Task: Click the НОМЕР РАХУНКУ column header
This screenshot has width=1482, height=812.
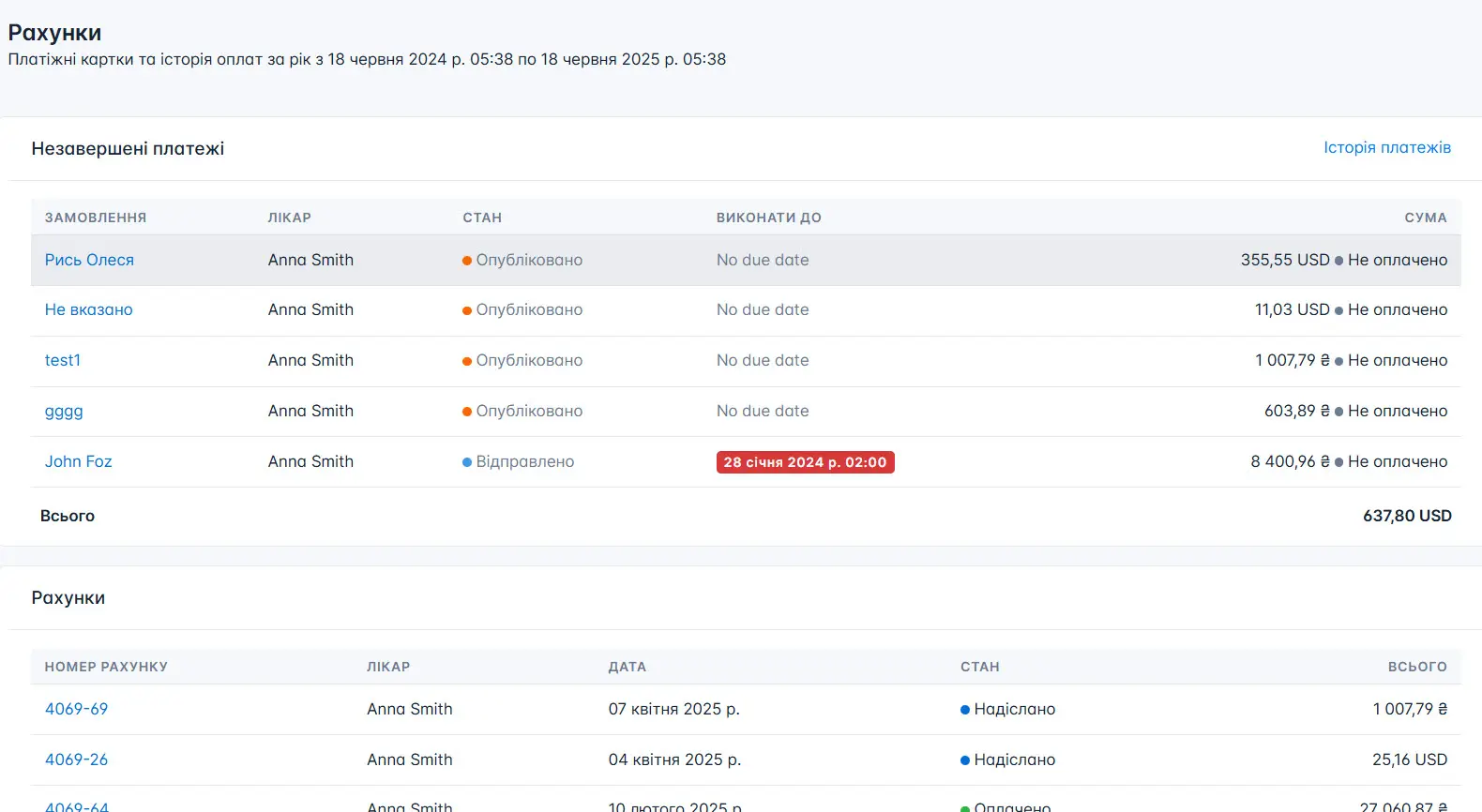Action: pos(106,667)
